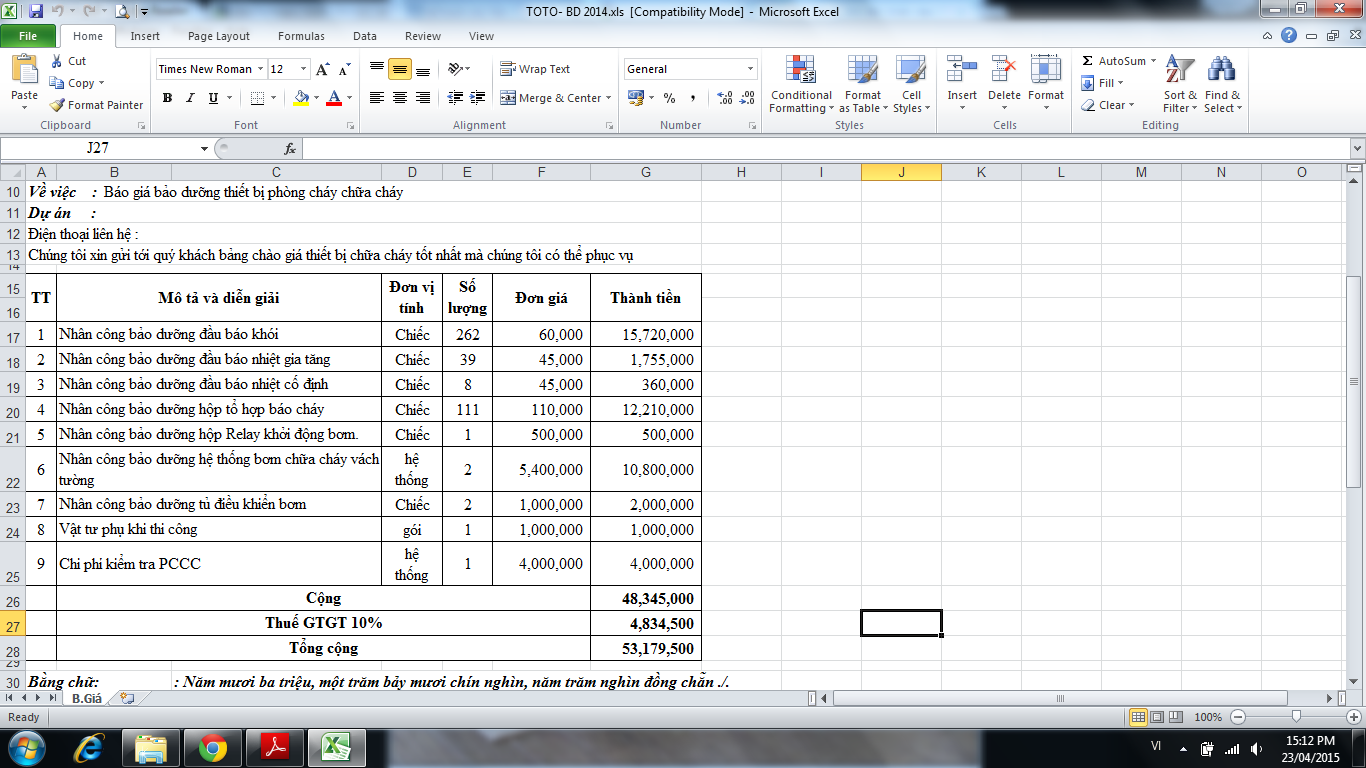
Task: Open the Name Box dropdown arrow
Action: (205, 149)
